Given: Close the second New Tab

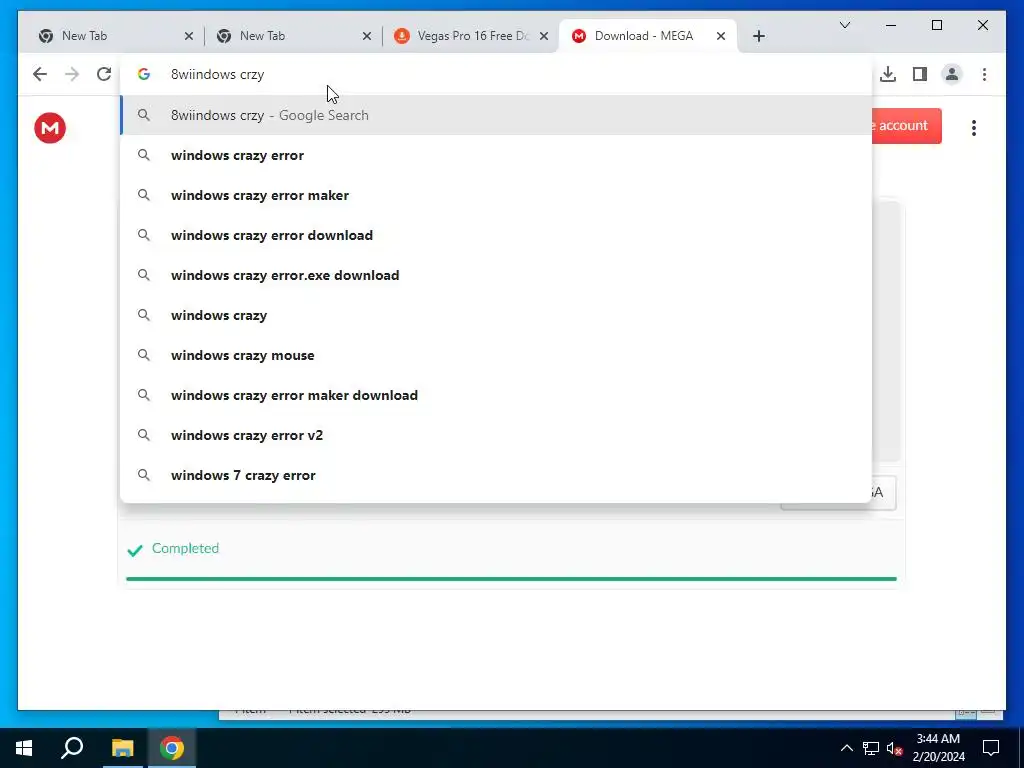Looking at the screenshot, I should [366, 36].
